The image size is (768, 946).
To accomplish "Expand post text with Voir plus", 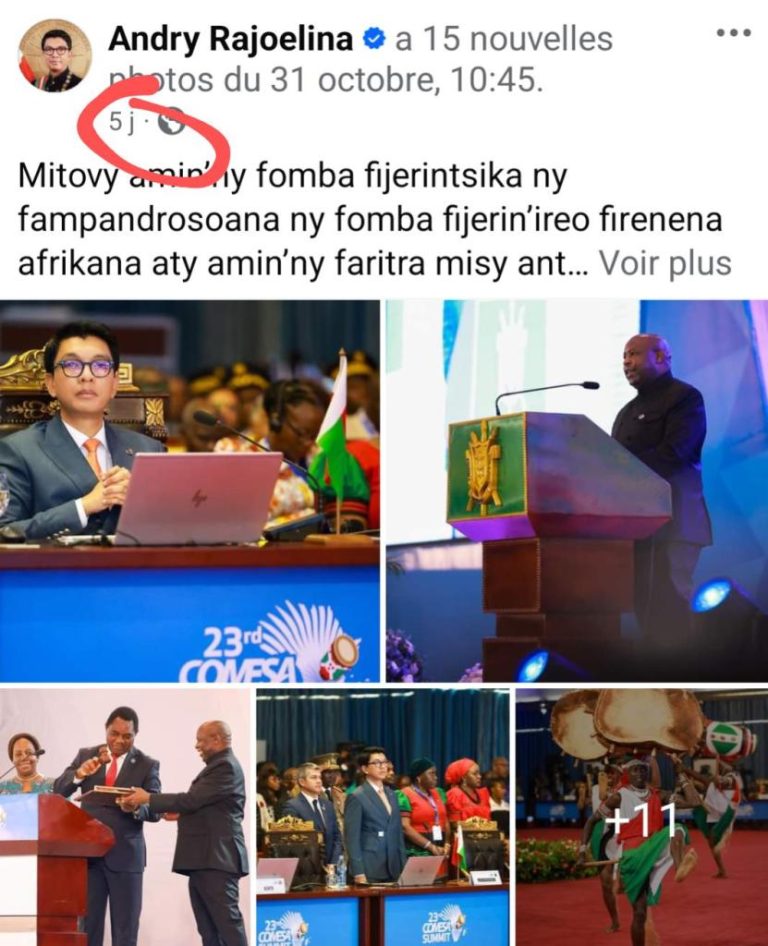I will [x=665, y=263].
